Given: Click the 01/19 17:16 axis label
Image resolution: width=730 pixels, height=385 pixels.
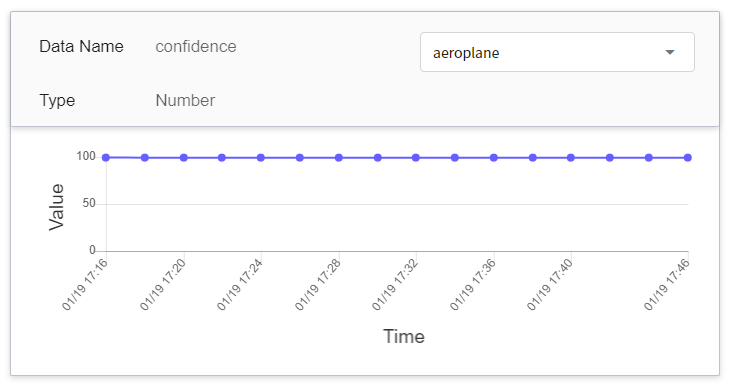Looking at the screenshot, I should click(85, 284).
